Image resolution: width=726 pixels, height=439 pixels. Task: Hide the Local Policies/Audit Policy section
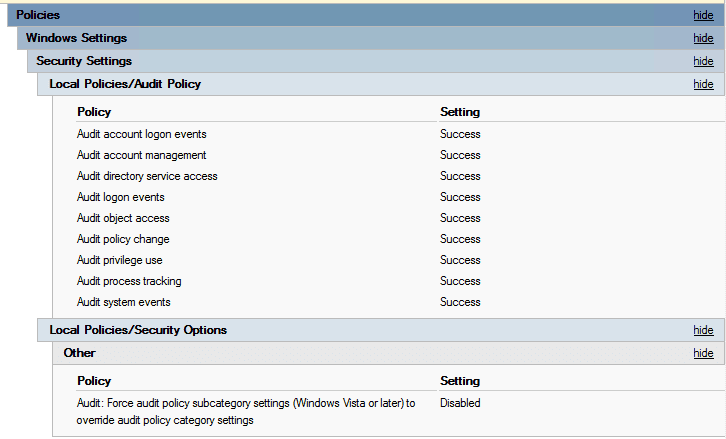pyautogui.click(x=703, y=84)
